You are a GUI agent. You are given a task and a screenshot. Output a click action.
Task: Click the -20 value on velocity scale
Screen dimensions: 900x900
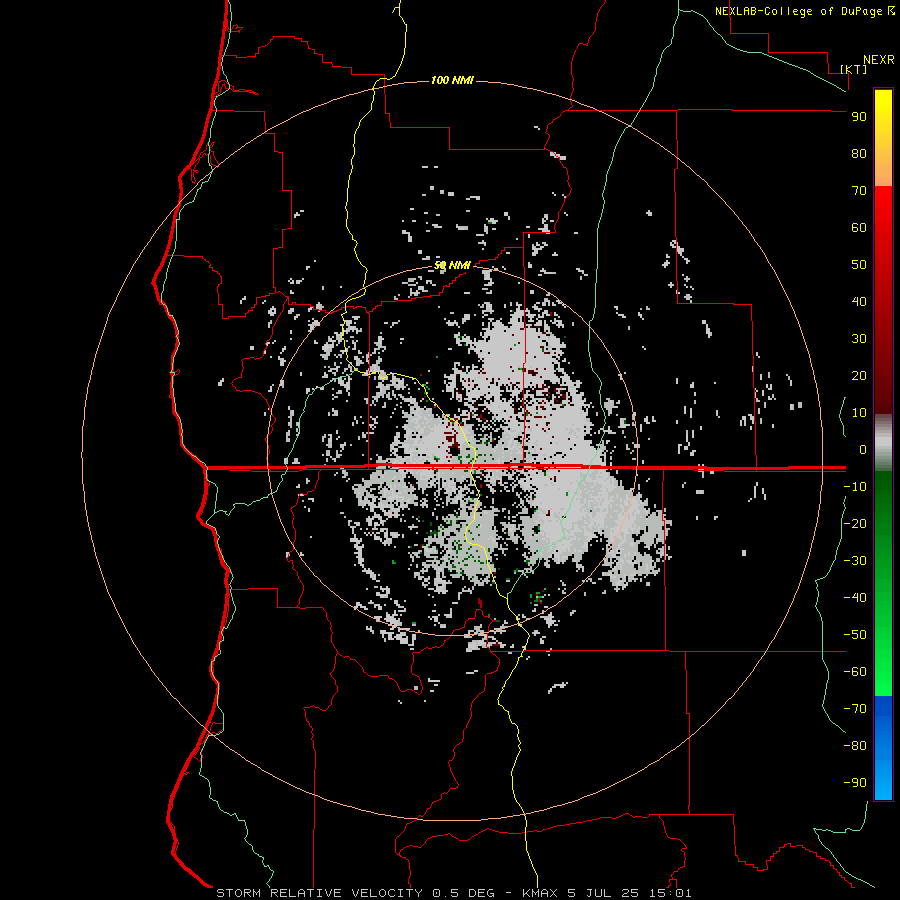click(x=855, y=523)
